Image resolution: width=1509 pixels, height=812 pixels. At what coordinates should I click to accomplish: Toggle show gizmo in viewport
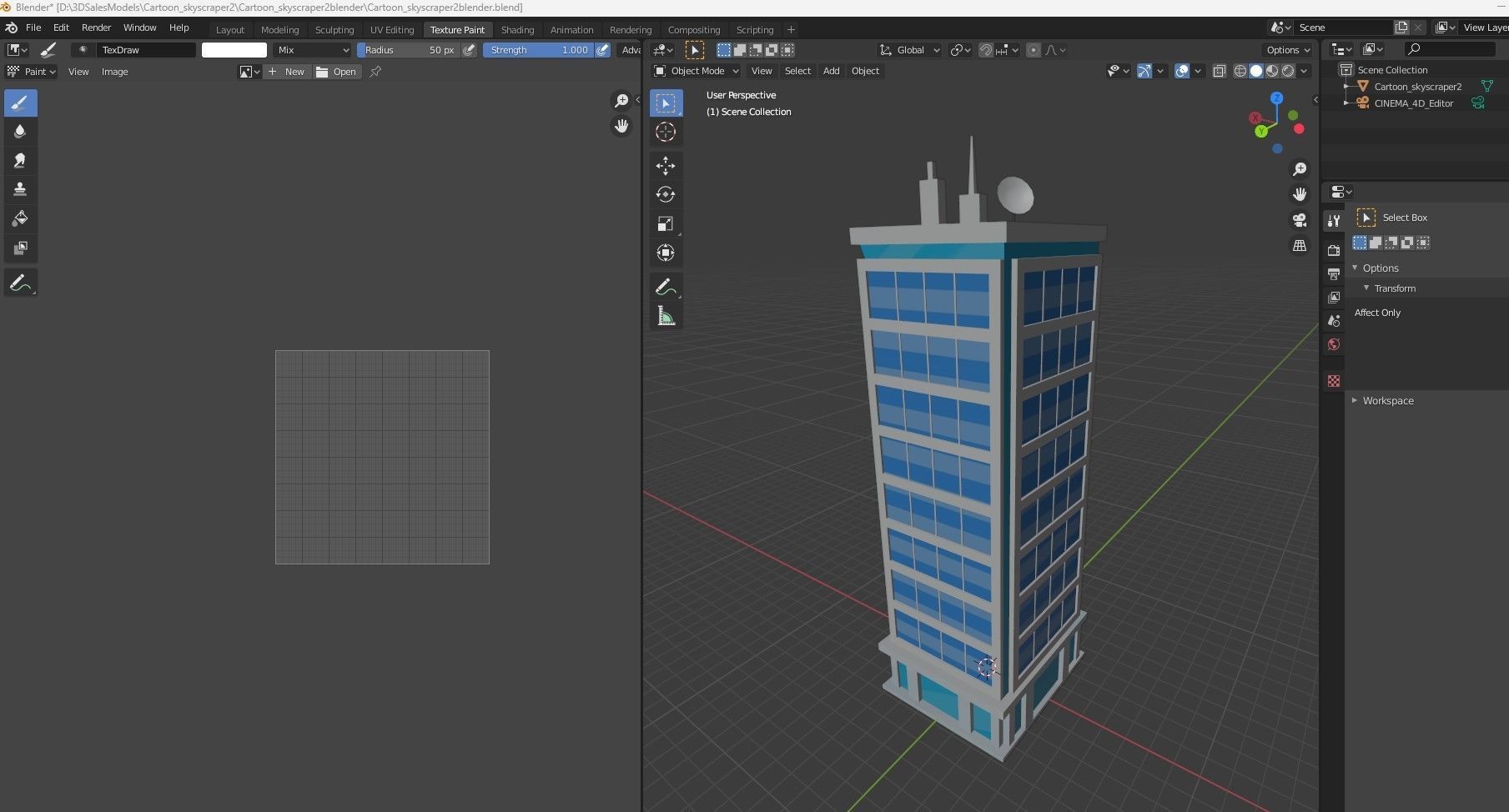coord(1144,71)
